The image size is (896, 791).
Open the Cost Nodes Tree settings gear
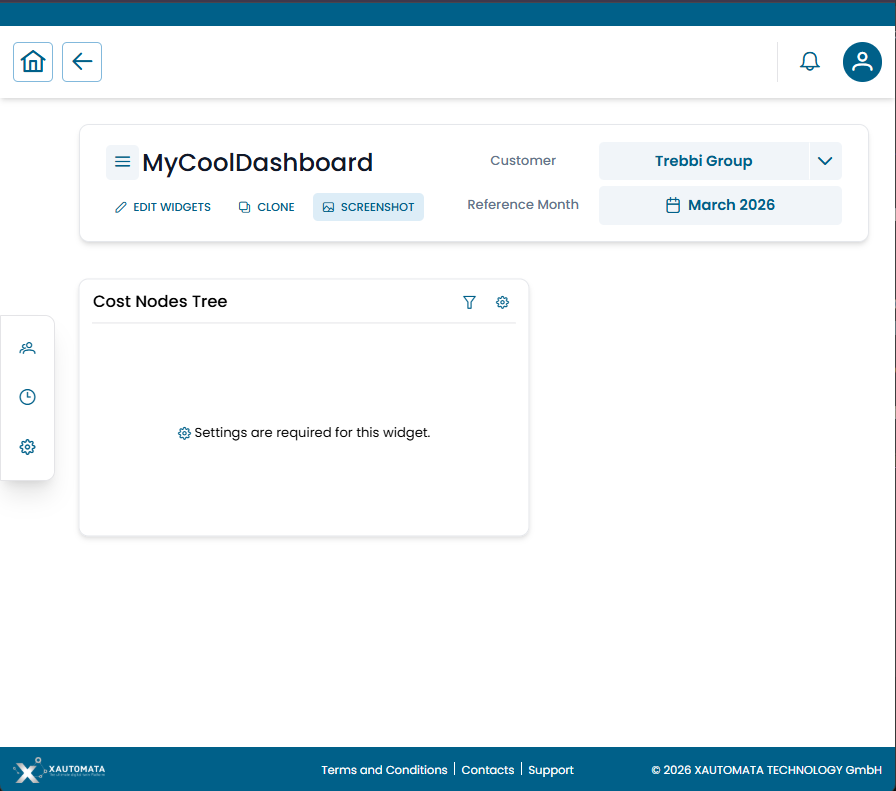502,302
